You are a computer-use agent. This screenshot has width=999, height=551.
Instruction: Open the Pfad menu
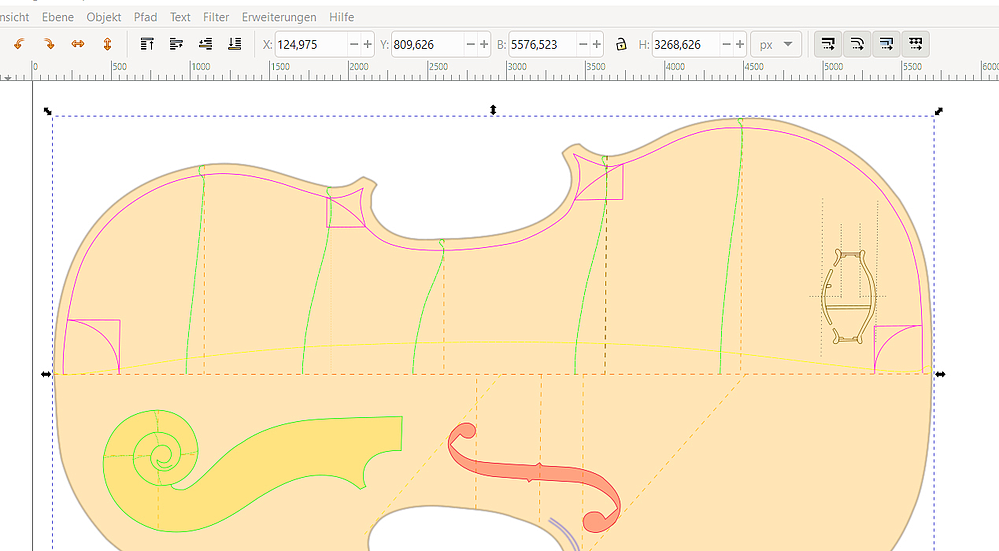tap(145, 17)
